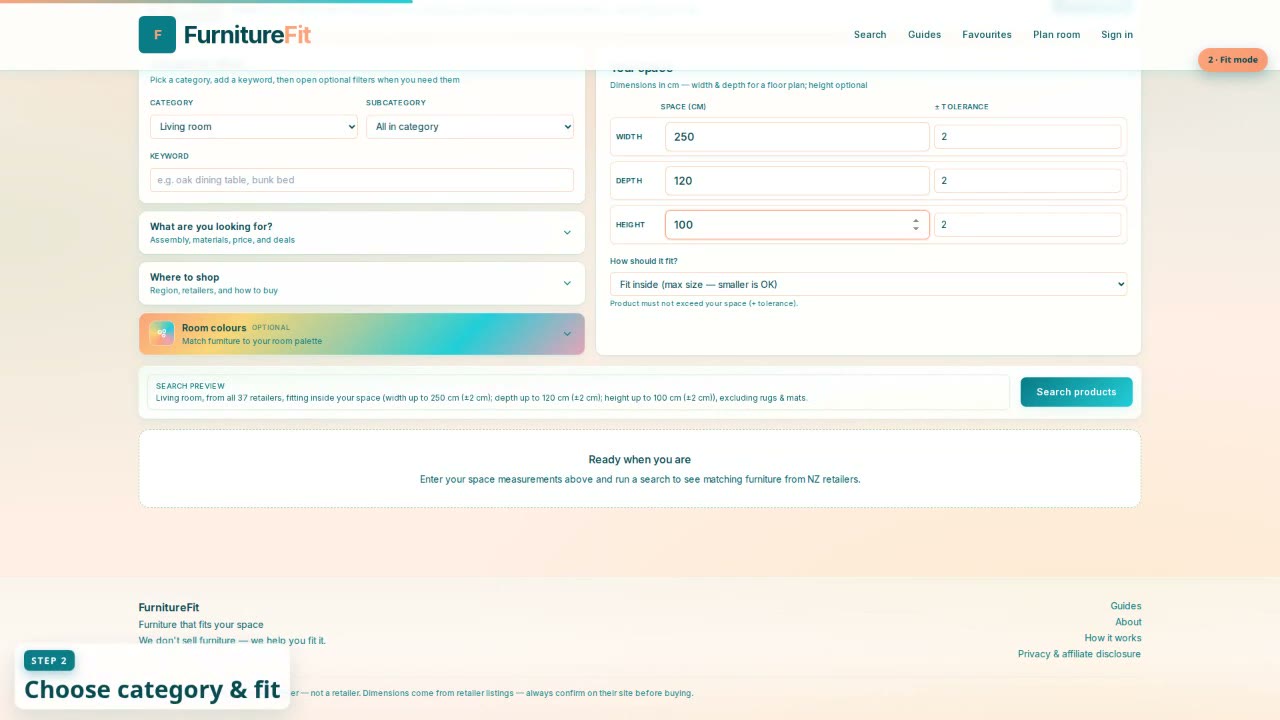This screenshot has width=1280, height=720.
Task: Expand the What are you looking for section
Action: coord(362,233)
